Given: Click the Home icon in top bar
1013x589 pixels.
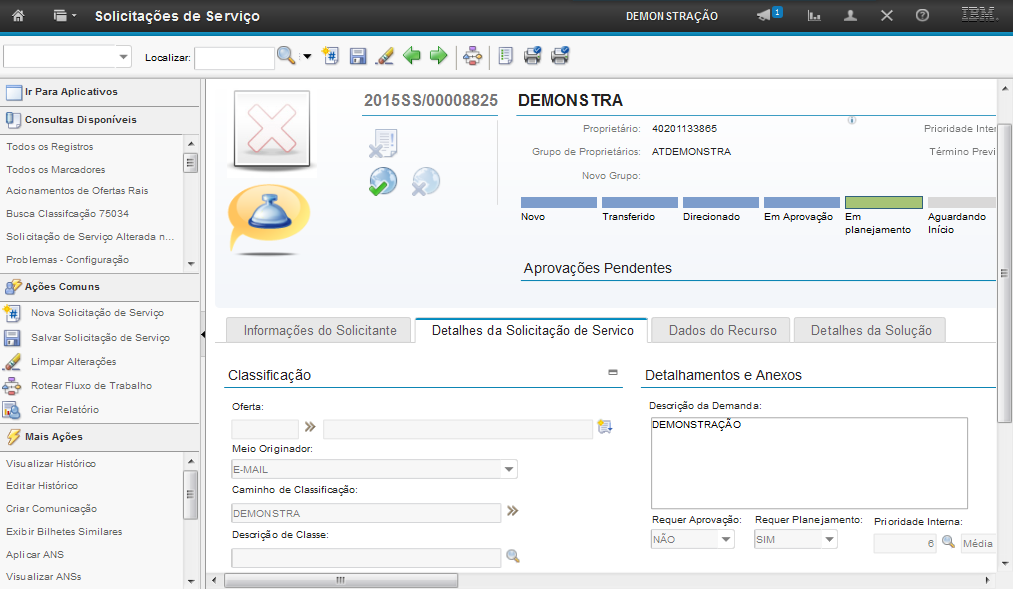Looking at the screenshot, I should pos(18,16).
